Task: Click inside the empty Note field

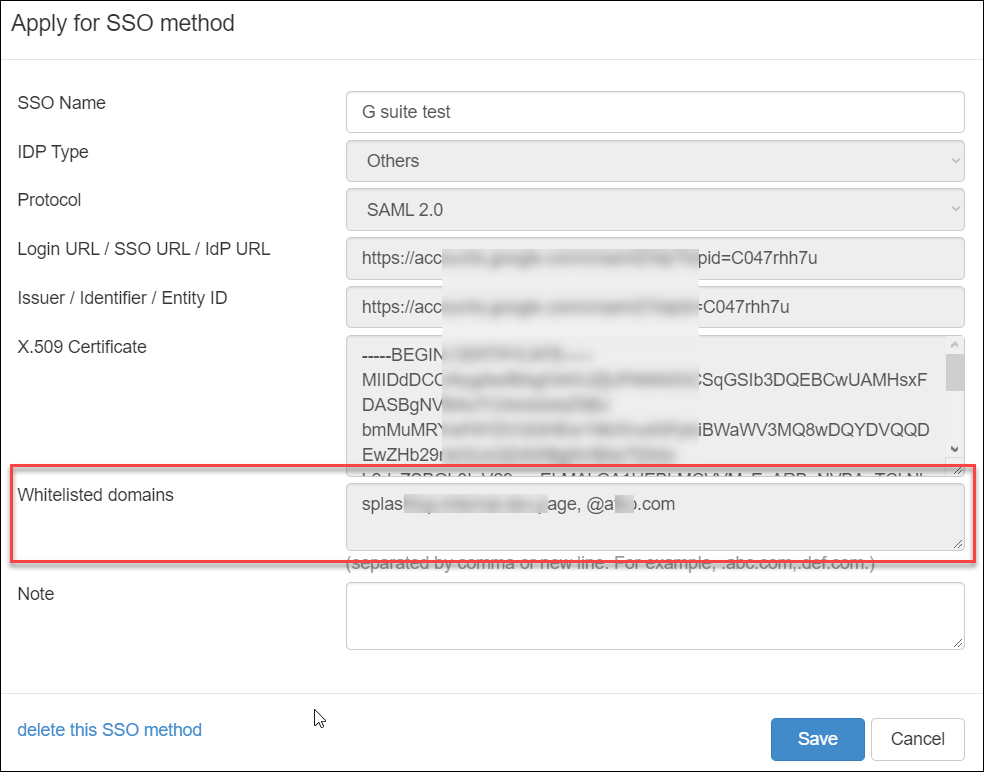Action: pos(654,615)
